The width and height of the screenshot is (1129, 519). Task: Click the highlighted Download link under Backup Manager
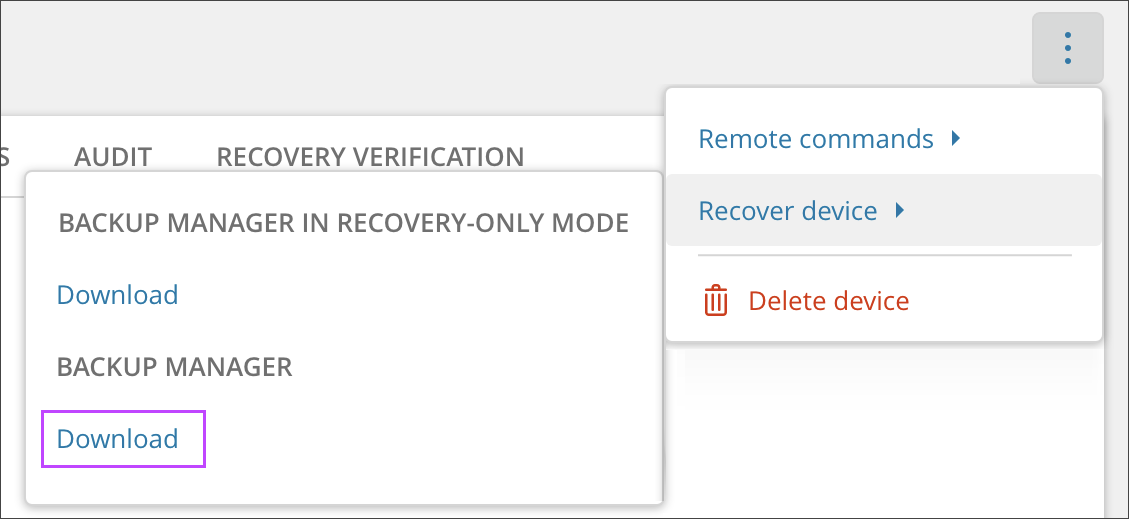coord(118,439)
